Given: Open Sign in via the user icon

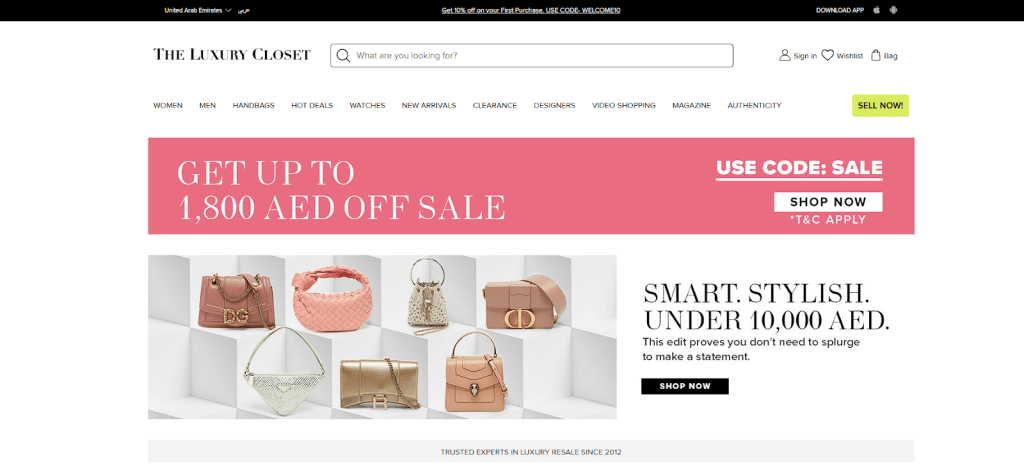Looking at the screenshot, I should 784,56.
